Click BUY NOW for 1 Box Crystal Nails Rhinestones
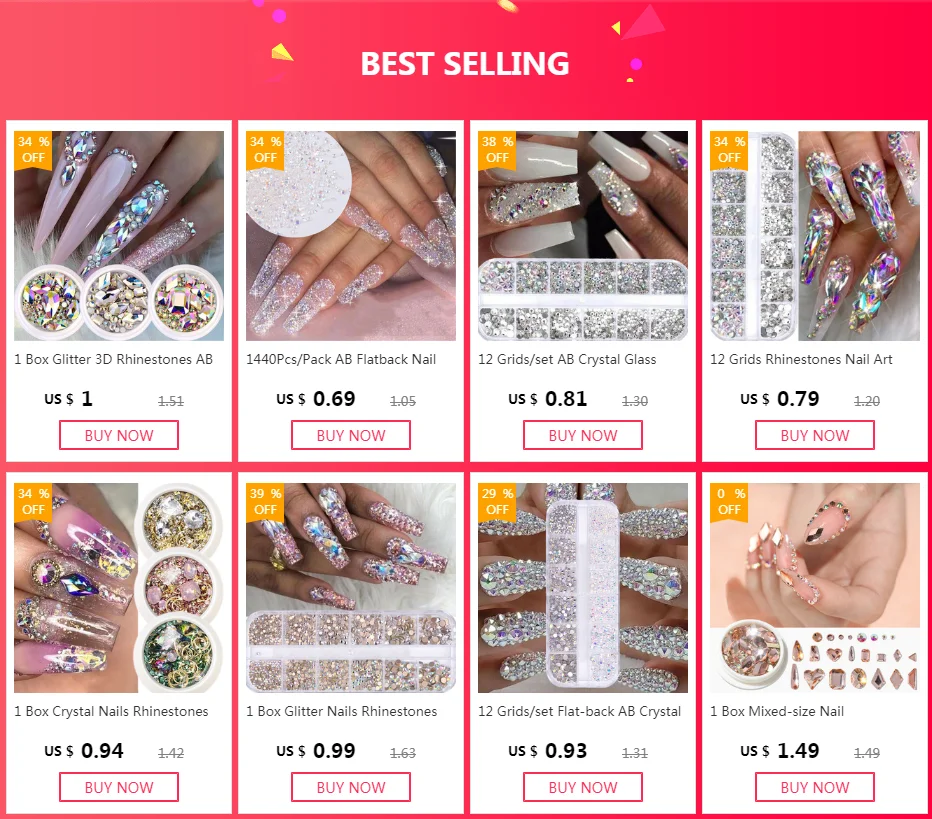Image resolution: width=932 pixels, height=819 pixels. 119,787
